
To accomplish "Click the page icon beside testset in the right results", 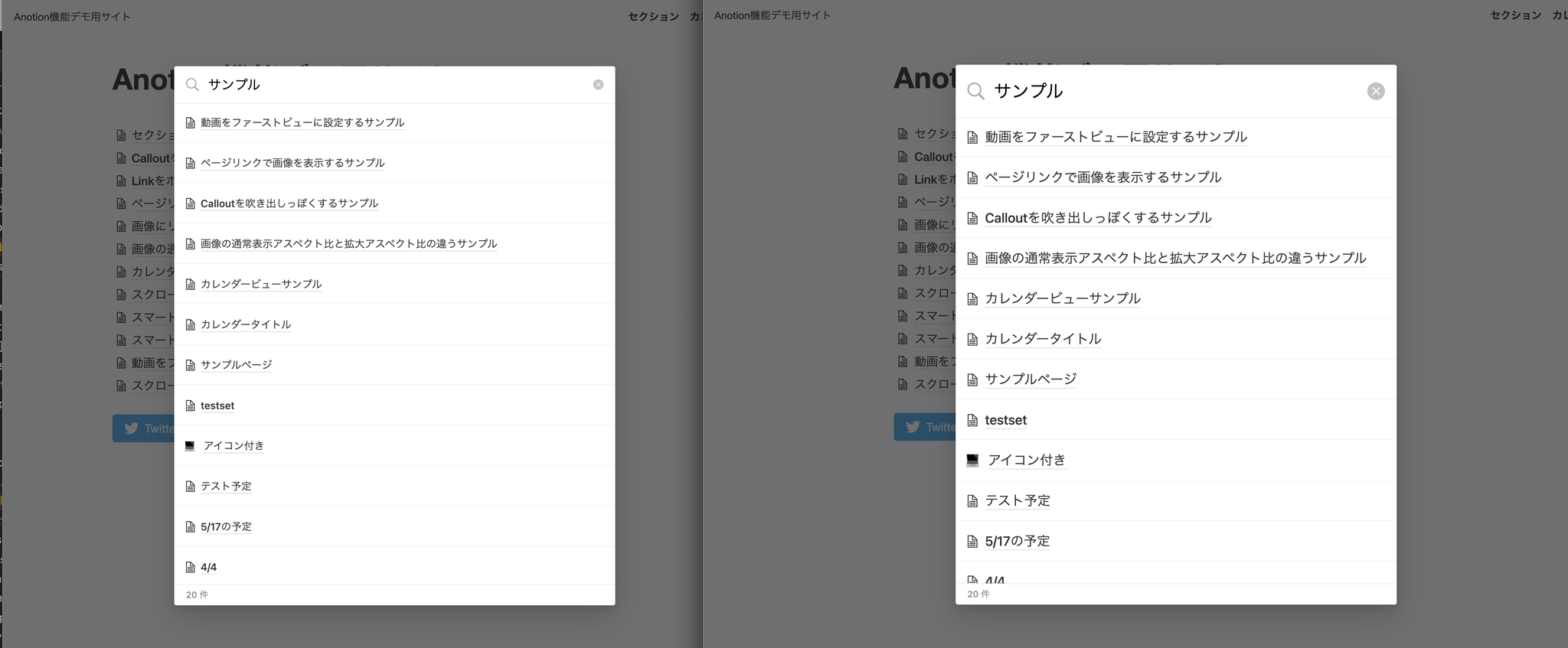I will [972, 421].
